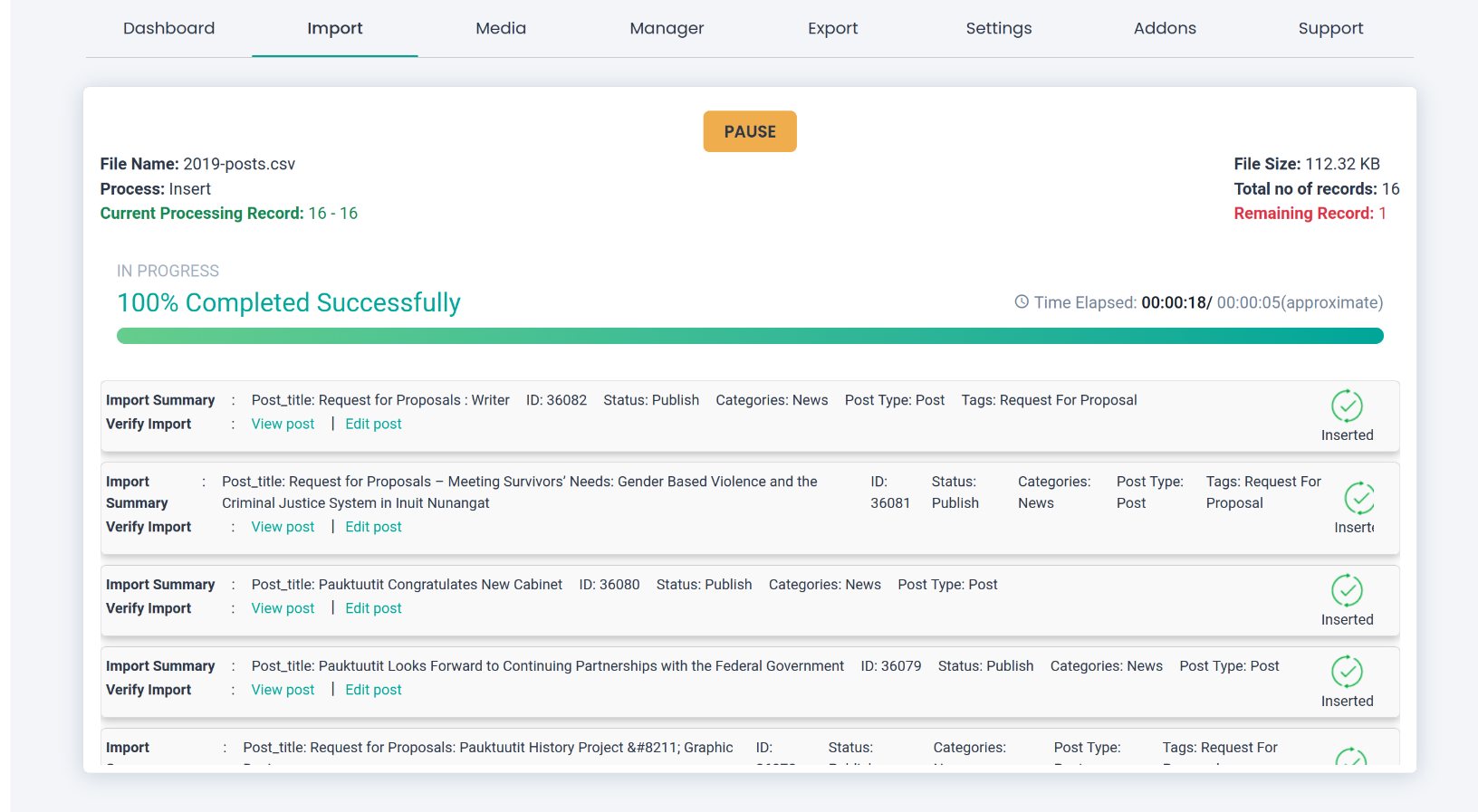Image resolution: width=1478 pixels, height=812 pixels.
Task: Click Inserted checkmark icon for post 36079
Action: pos(1347,673)
